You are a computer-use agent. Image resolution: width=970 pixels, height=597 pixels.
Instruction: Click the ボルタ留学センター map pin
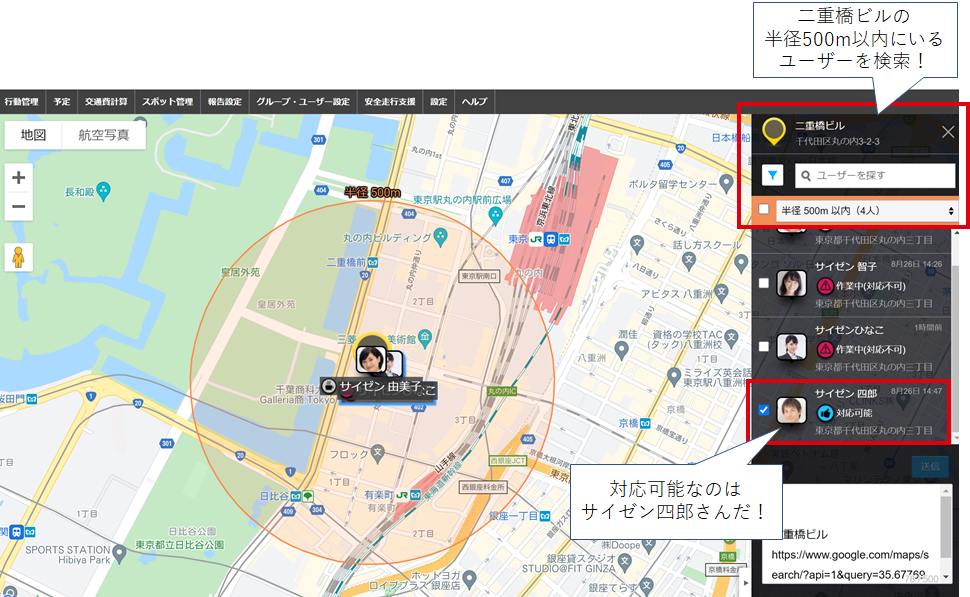click(x=727, y=182)
